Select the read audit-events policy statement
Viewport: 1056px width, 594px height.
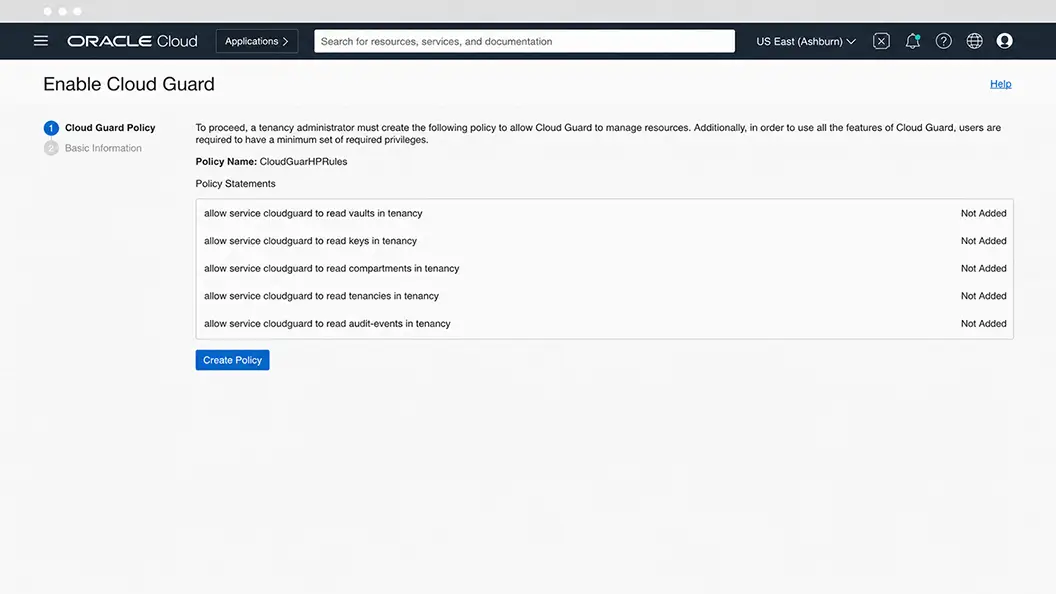coord(327,324)
